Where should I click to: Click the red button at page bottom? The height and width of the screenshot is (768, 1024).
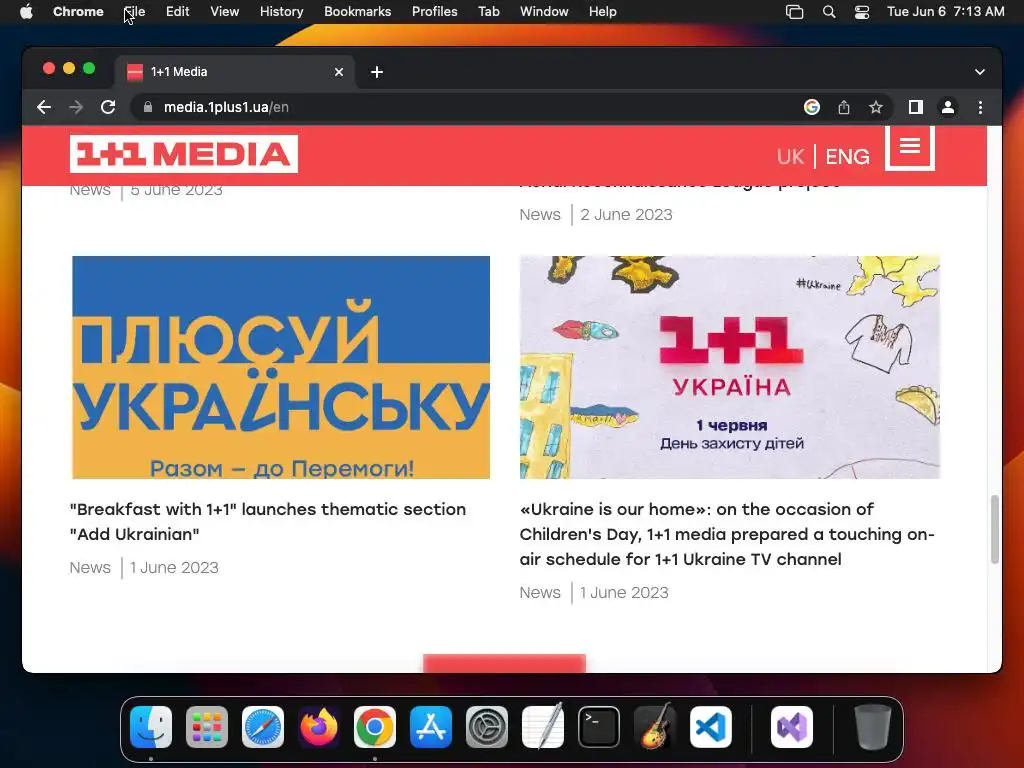point(504,663)
